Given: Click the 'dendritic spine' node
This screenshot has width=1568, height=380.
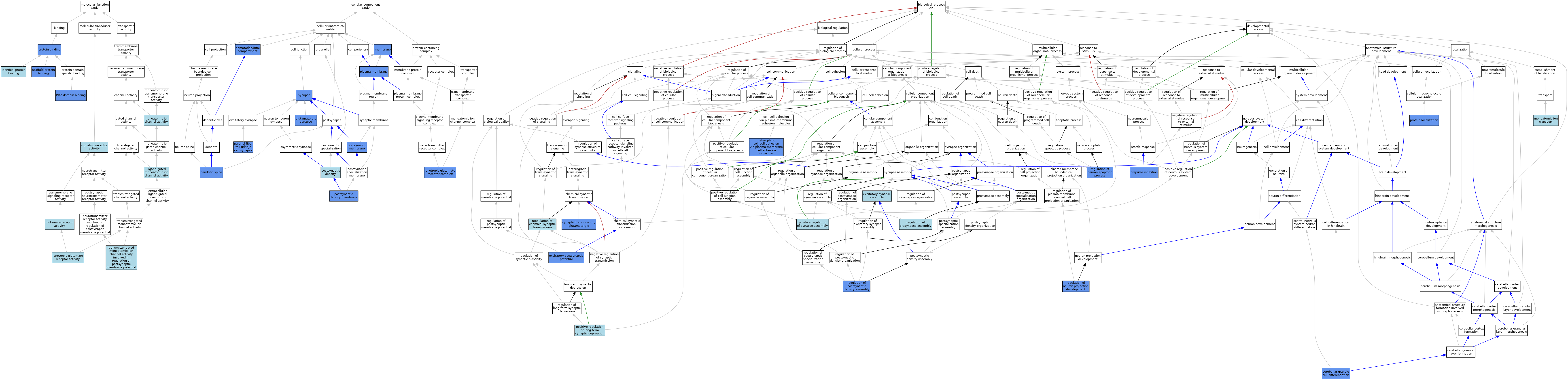Looking at the screenshot, I should point(211,173).
